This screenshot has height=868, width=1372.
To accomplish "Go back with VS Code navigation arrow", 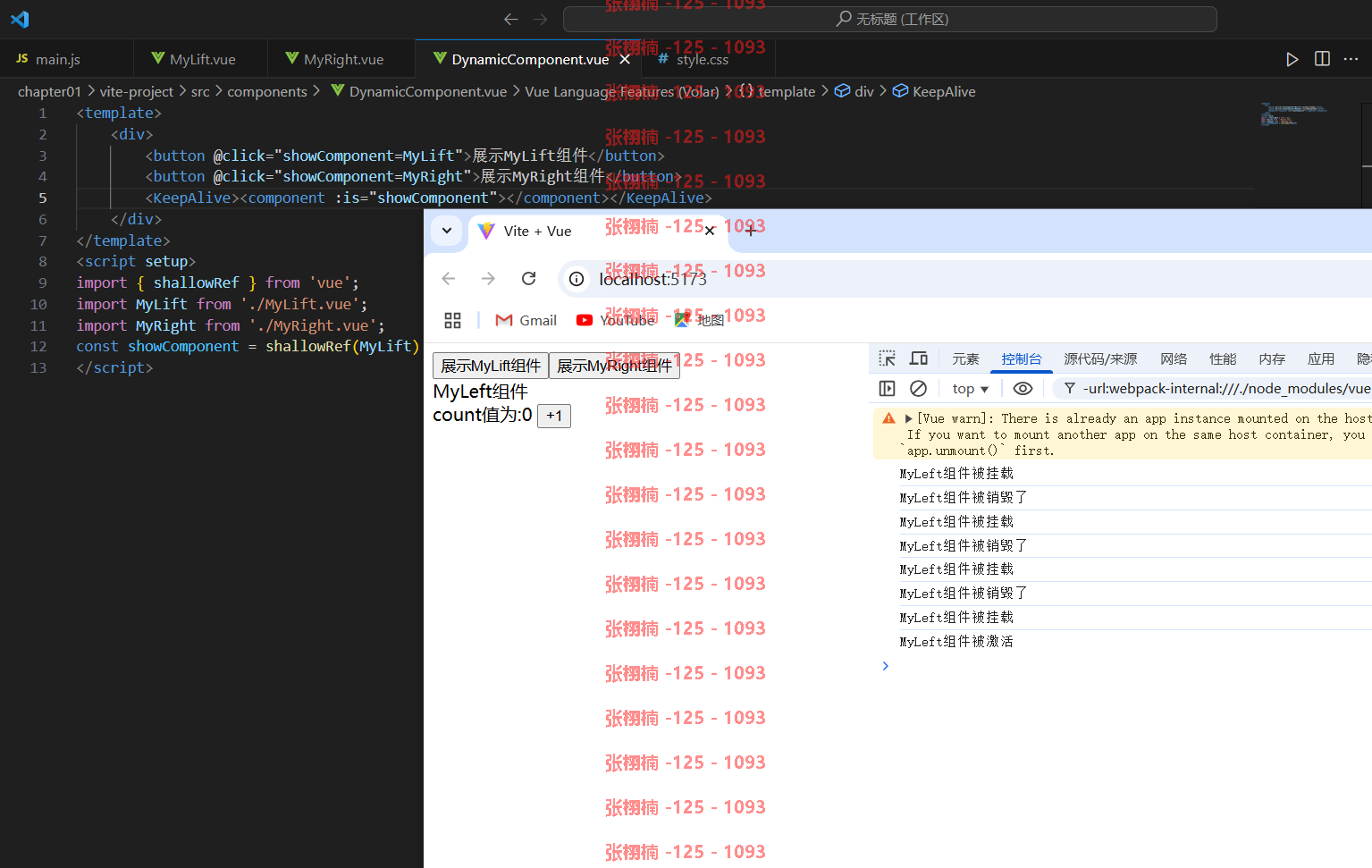I will (511, 19).
